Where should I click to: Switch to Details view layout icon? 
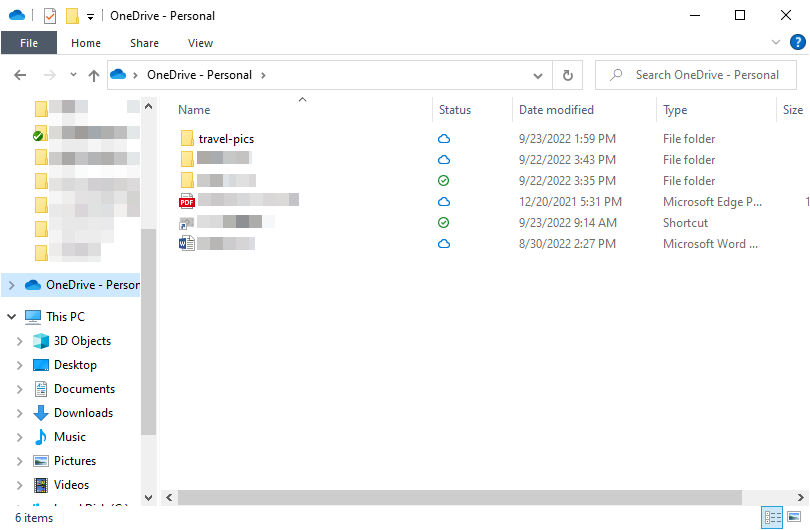(772, 517)
